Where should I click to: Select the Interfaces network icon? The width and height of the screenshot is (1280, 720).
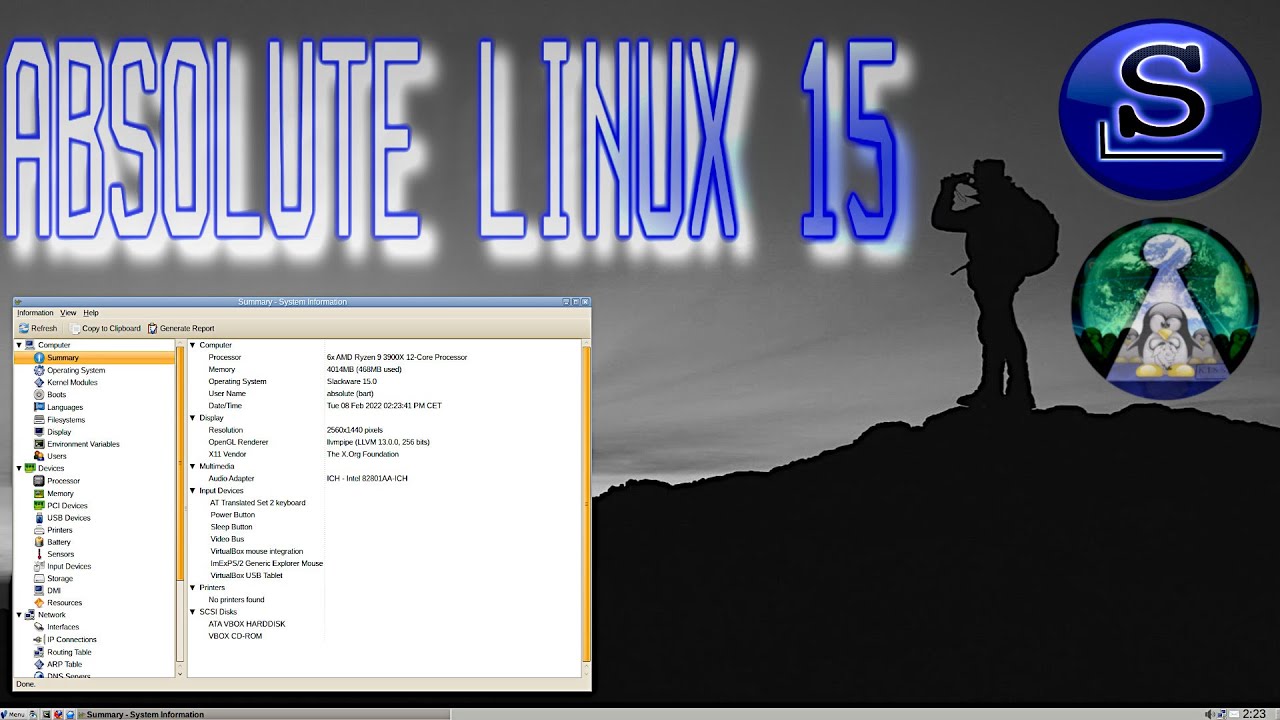point(39,627)
